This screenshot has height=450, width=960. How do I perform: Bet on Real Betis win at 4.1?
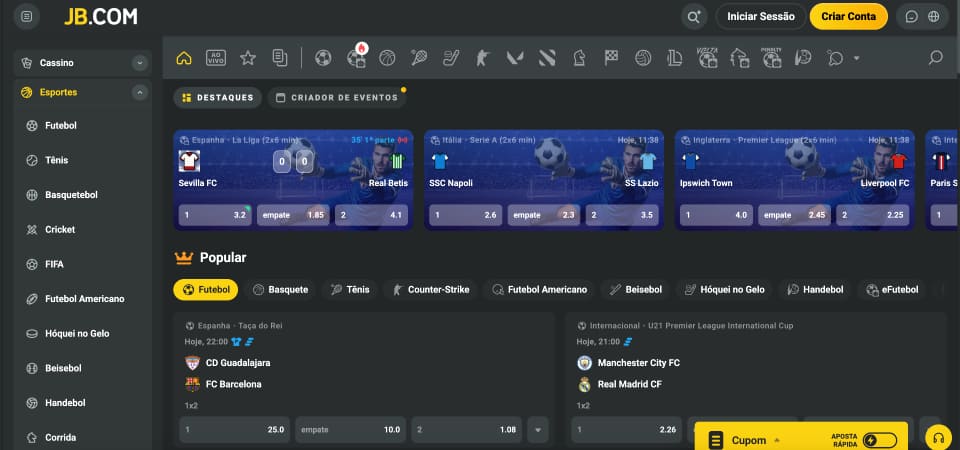371,216
